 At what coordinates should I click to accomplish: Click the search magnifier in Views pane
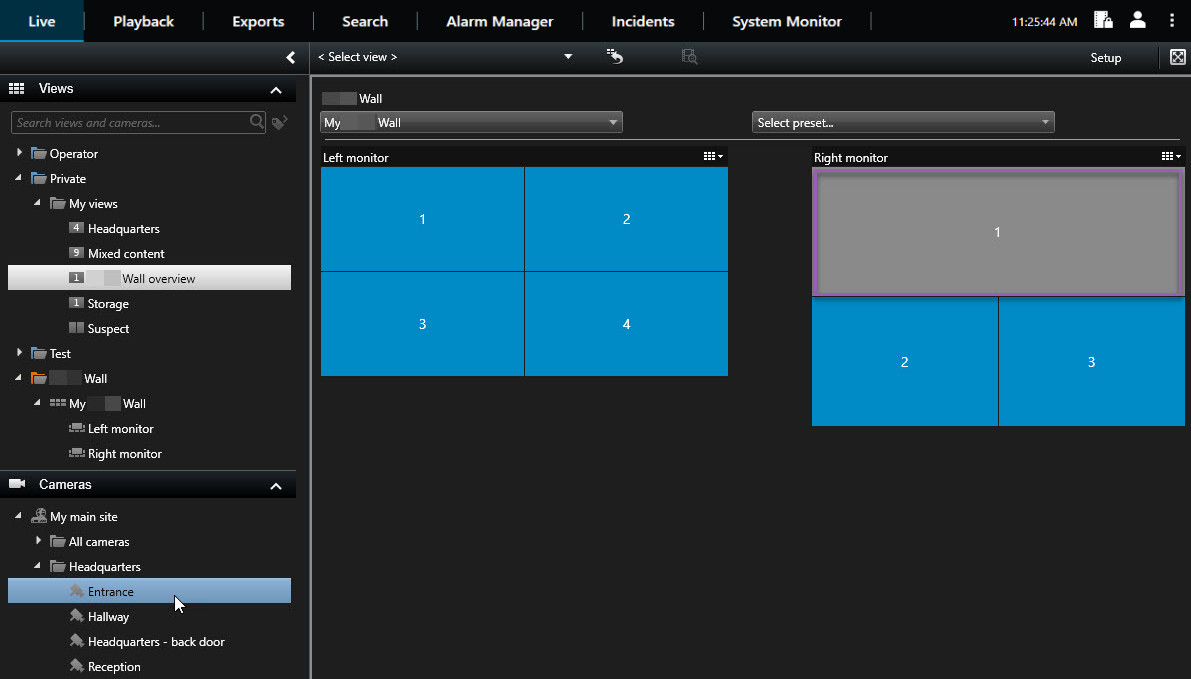tap(257, 122)
